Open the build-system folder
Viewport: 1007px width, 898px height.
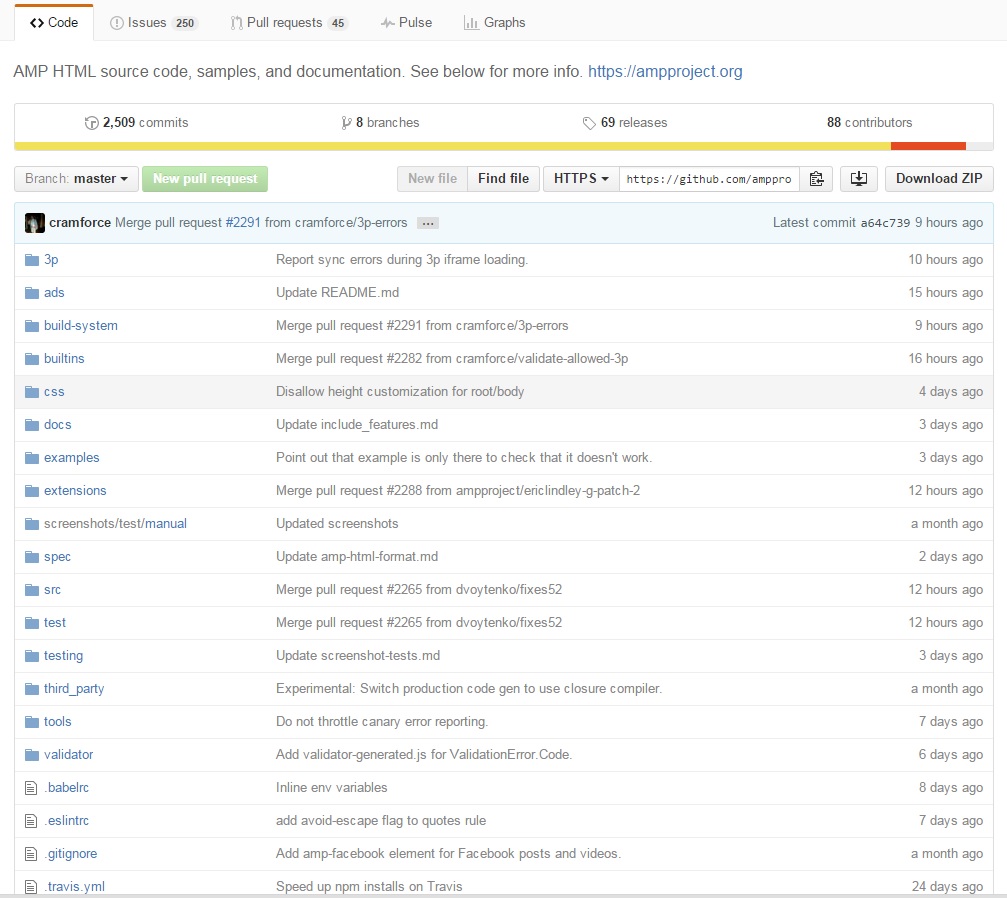click(81, 326)
